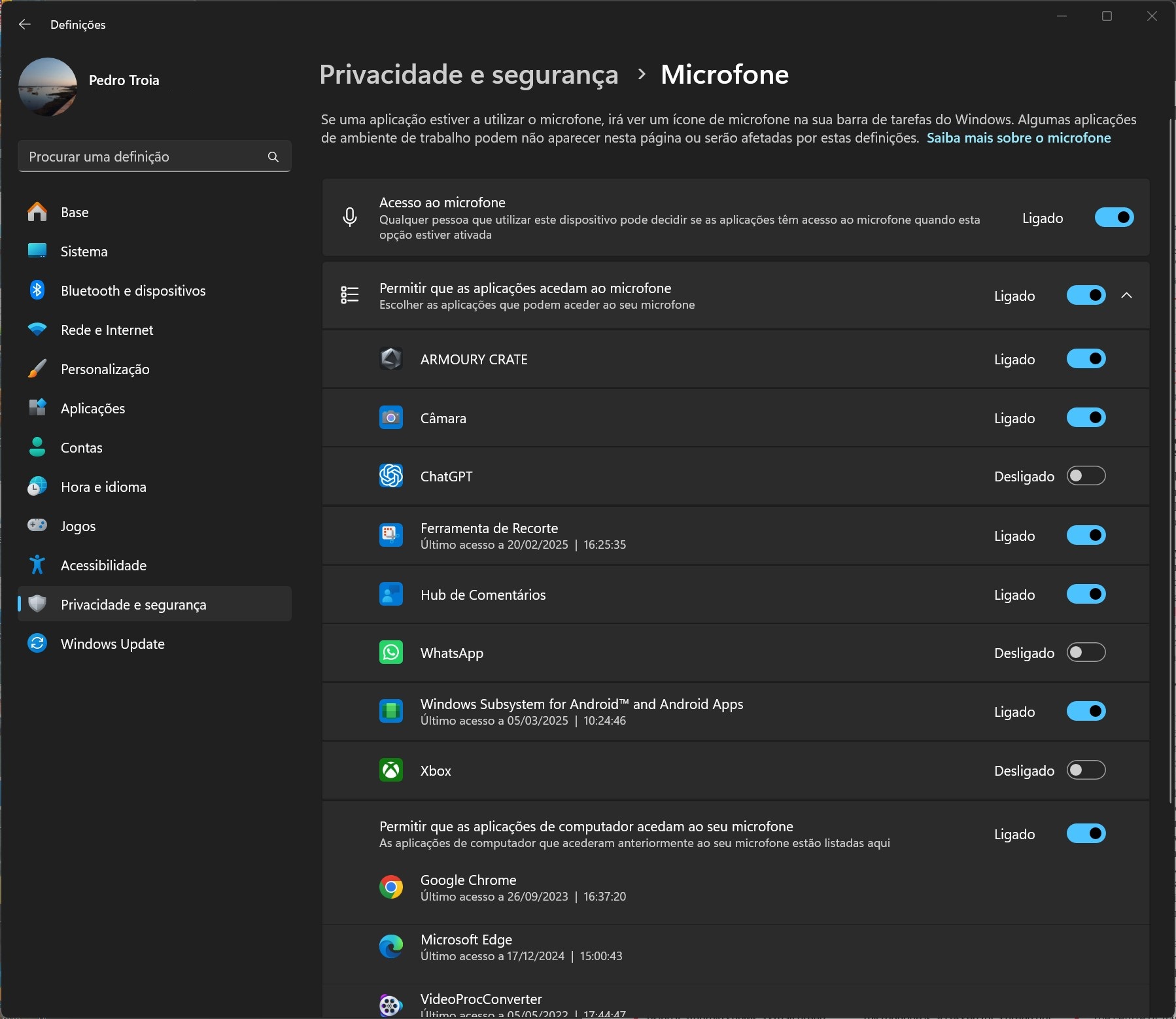Click the Rede e Internet wifi icon

tap(37, 330)
